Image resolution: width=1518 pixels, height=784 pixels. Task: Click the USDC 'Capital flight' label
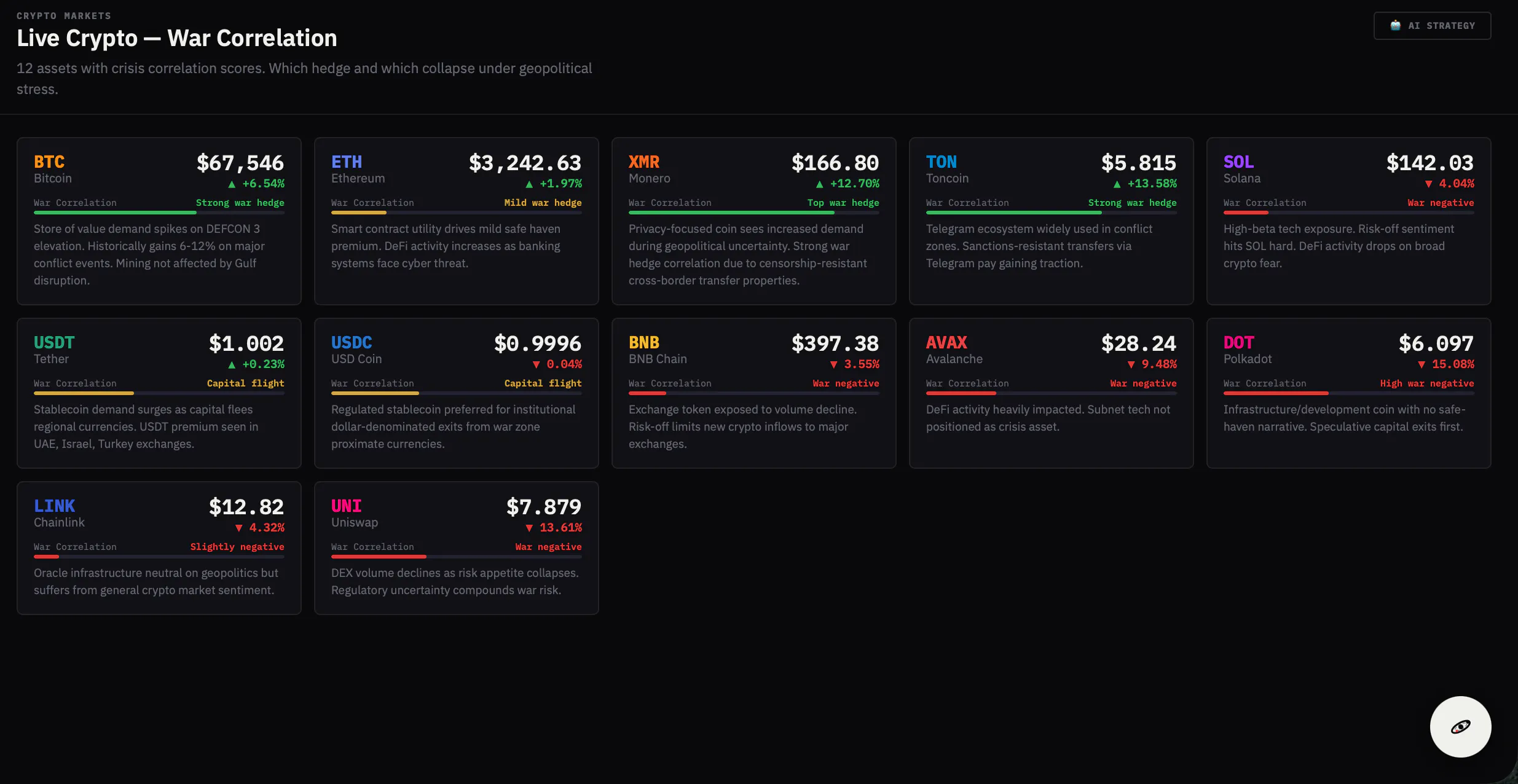tap(543, 383)
